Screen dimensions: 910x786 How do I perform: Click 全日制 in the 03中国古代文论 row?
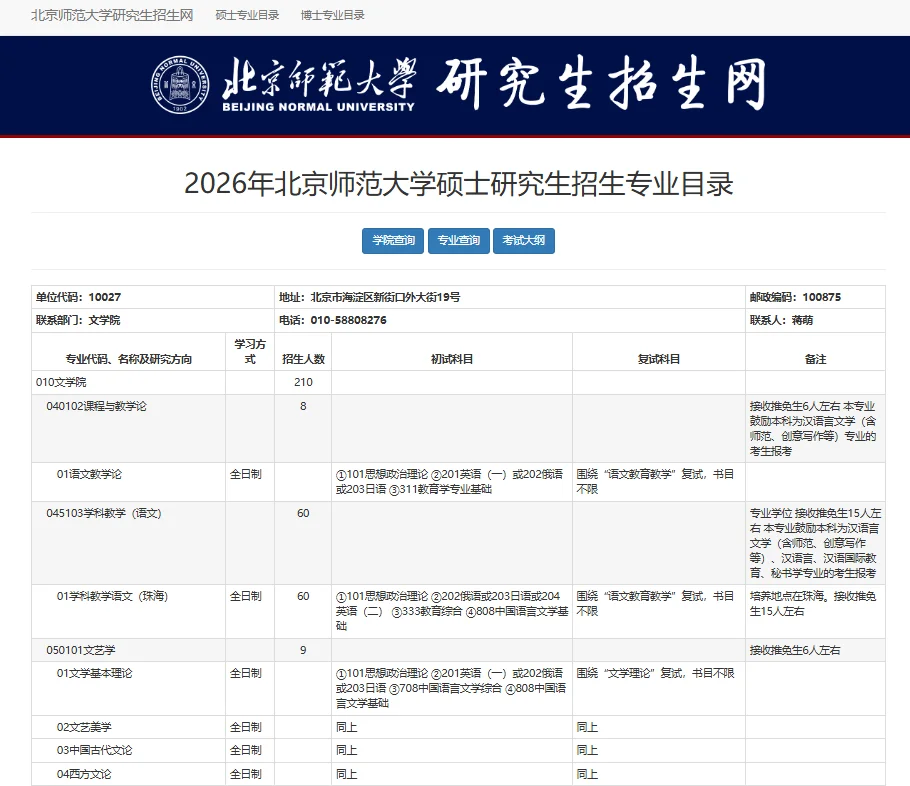pyautogui.click(x=245, y=751)
